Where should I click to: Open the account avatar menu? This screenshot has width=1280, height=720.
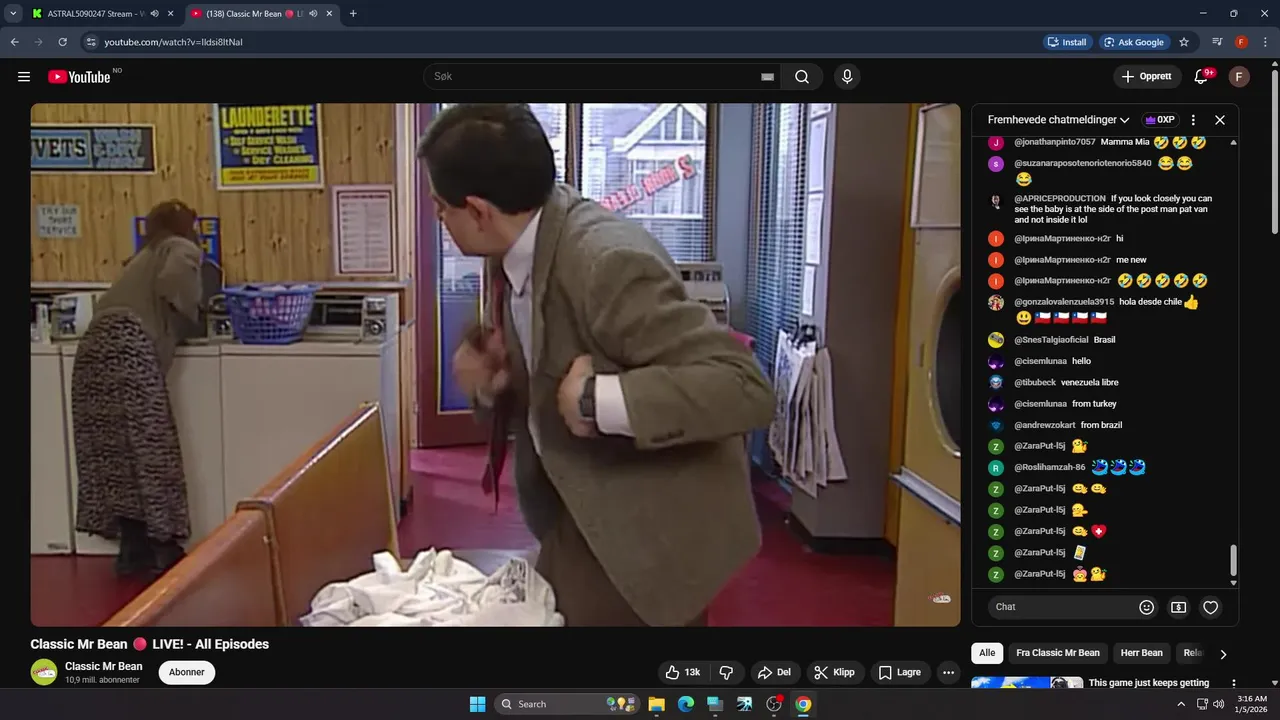1239,77
